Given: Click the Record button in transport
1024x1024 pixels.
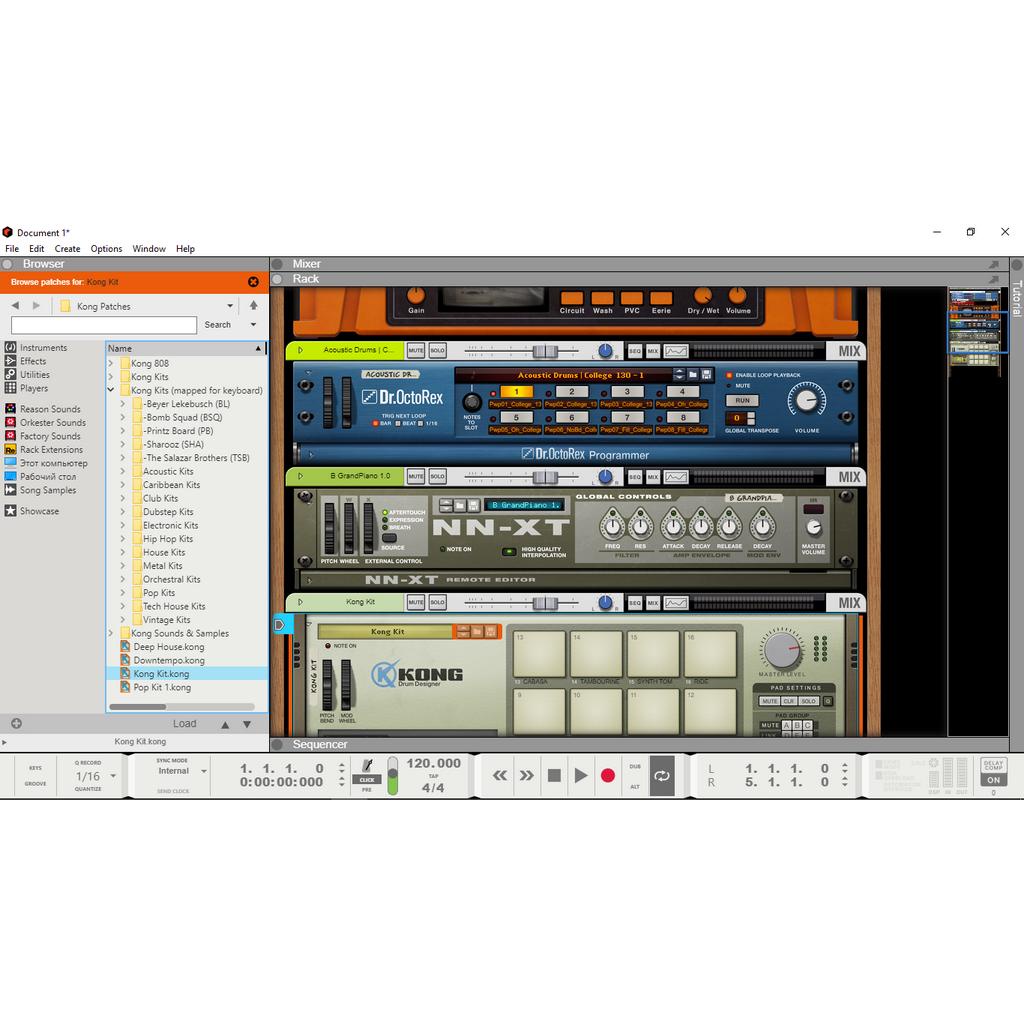Looking at the screenshot, I should tap(607, 775).
